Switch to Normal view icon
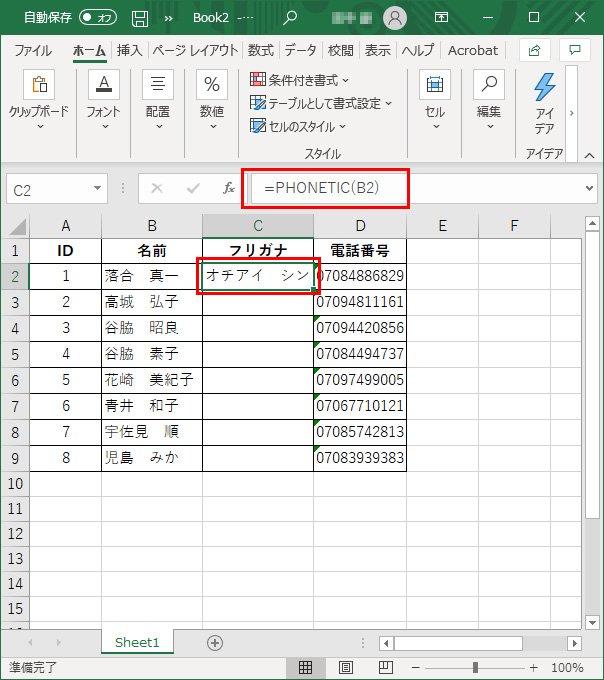 click(x=305, y=667)
